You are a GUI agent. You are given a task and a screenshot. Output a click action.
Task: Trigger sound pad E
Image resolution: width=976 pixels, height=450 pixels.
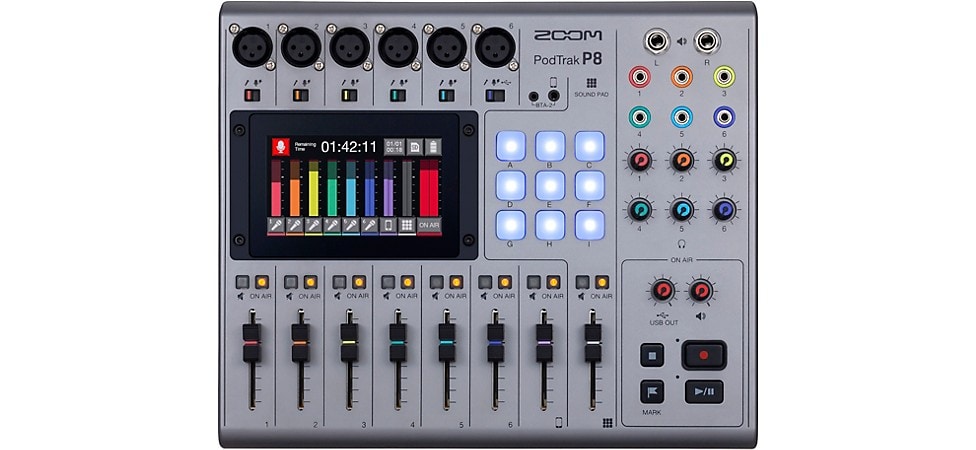coord(550,185)
